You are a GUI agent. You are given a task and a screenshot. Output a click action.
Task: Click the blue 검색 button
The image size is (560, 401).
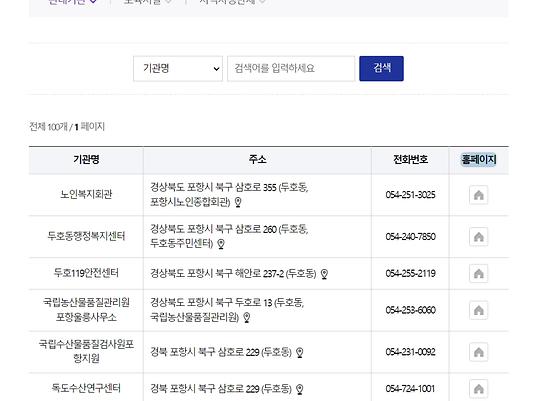coord(381,69)
